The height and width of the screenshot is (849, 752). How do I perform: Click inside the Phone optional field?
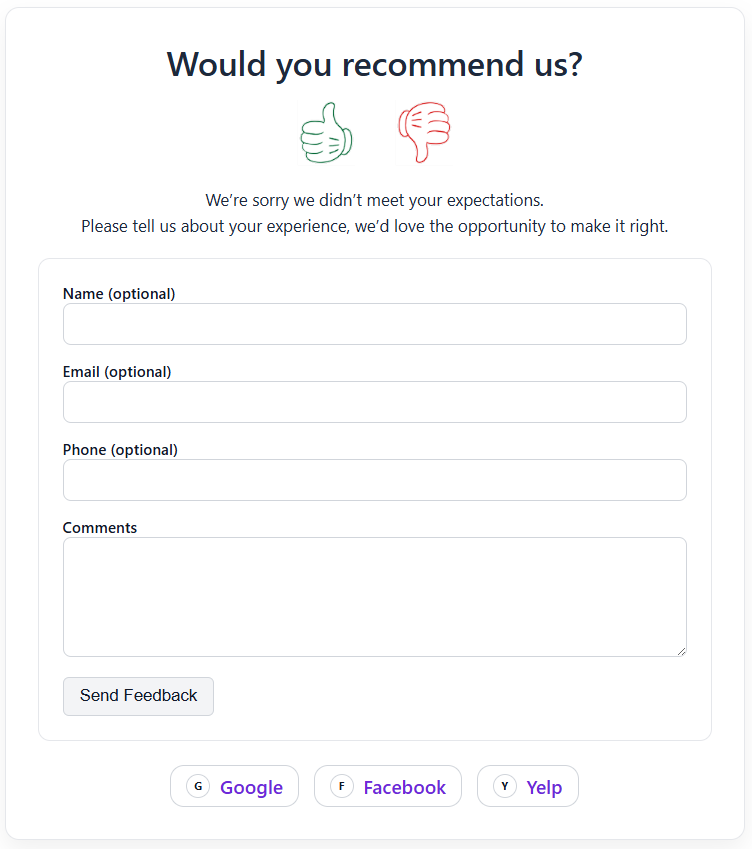(374, 480)
